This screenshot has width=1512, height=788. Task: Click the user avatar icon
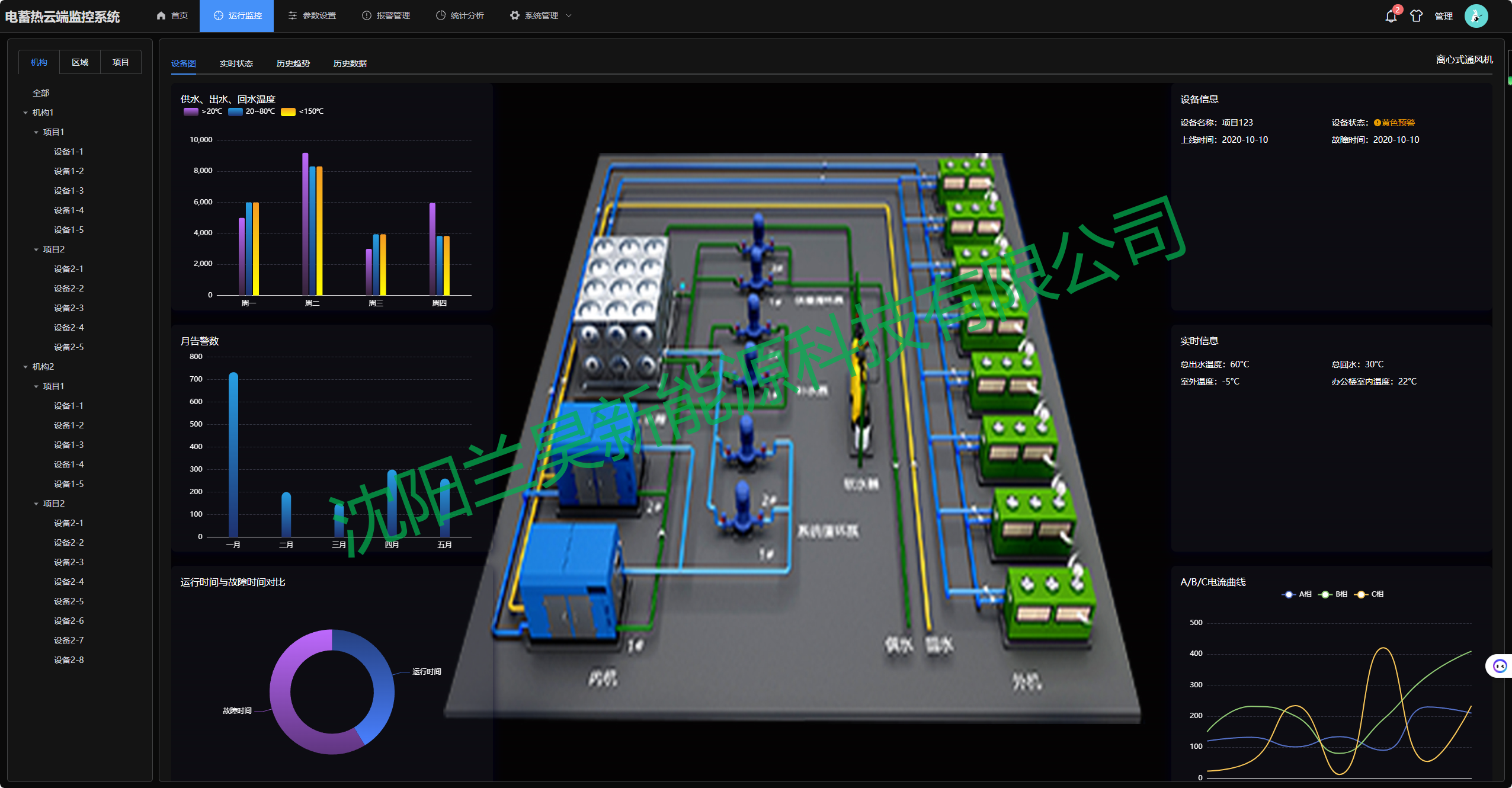tap(1476, 16)
